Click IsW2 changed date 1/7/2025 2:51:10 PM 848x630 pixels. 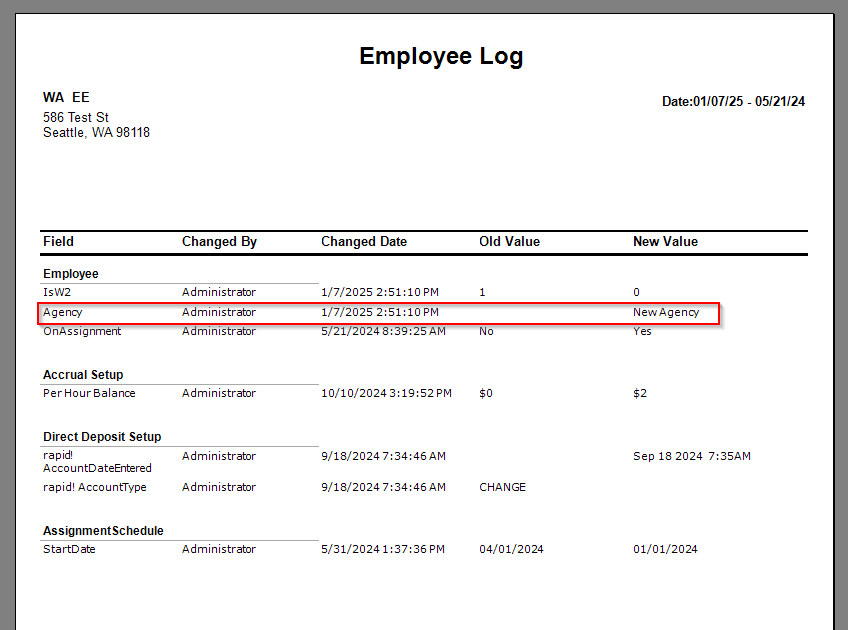[x=380, y=292]
